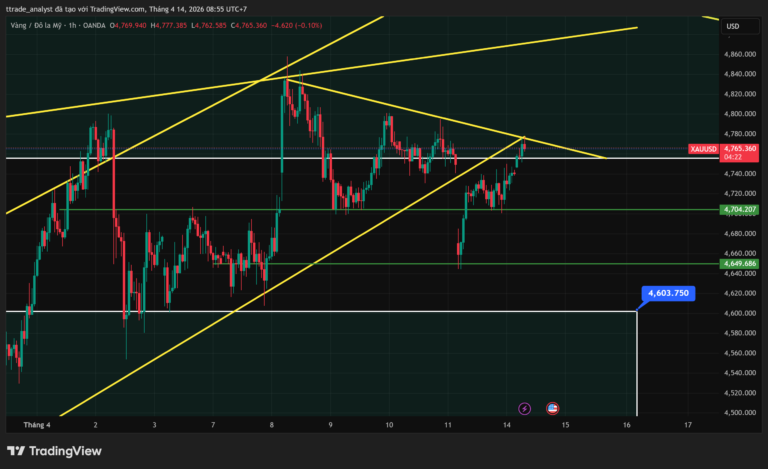Click date 16 on the time axis
This screenshot has height=469, width=768.
pos(626,425)
